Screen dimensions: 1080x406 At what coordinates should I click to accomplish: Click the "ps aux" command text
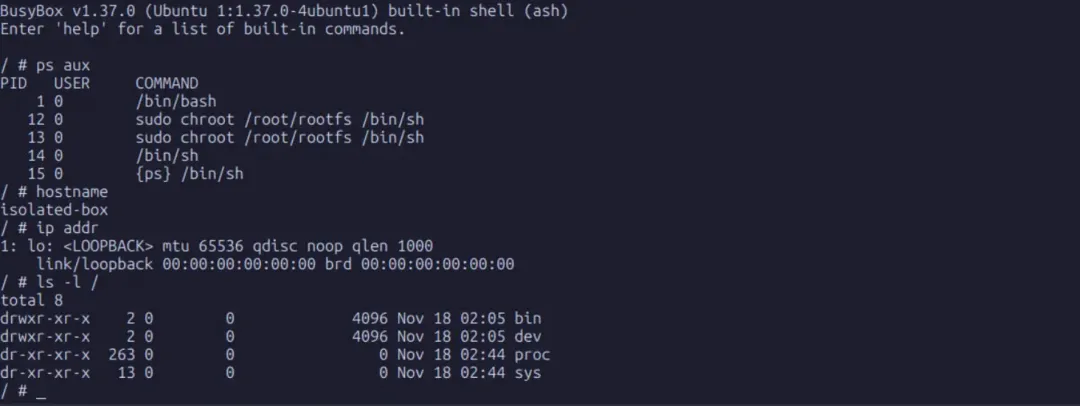(x=63, y=65)
